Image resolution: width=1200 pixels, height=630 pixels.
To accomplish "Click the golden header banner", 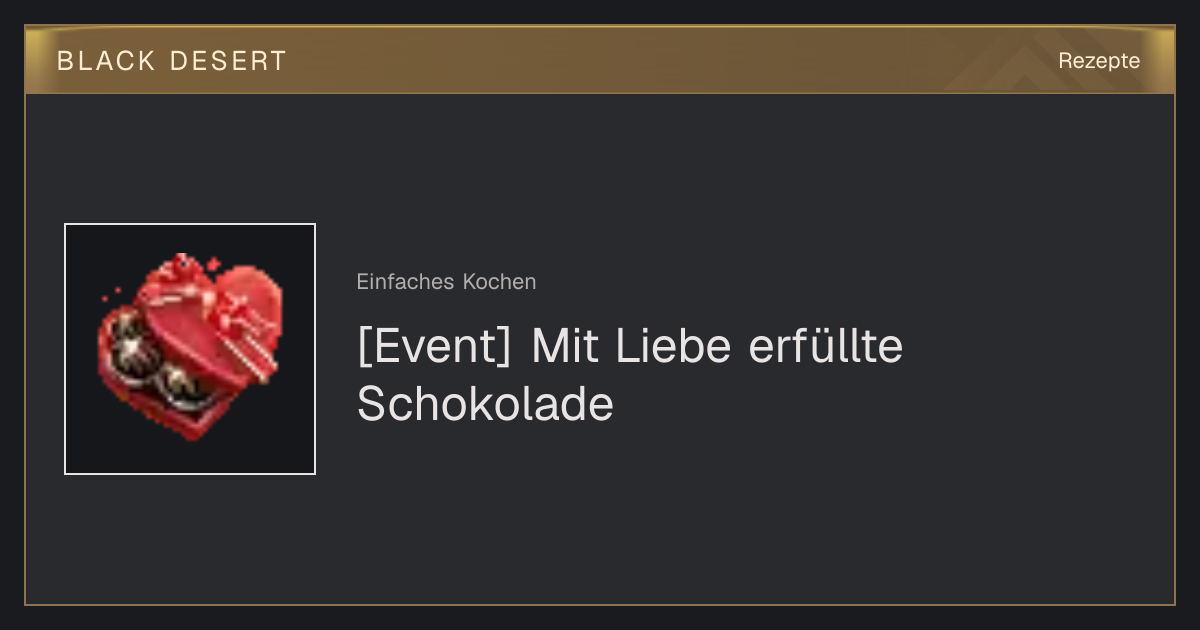I will click(x=600, y=60).
